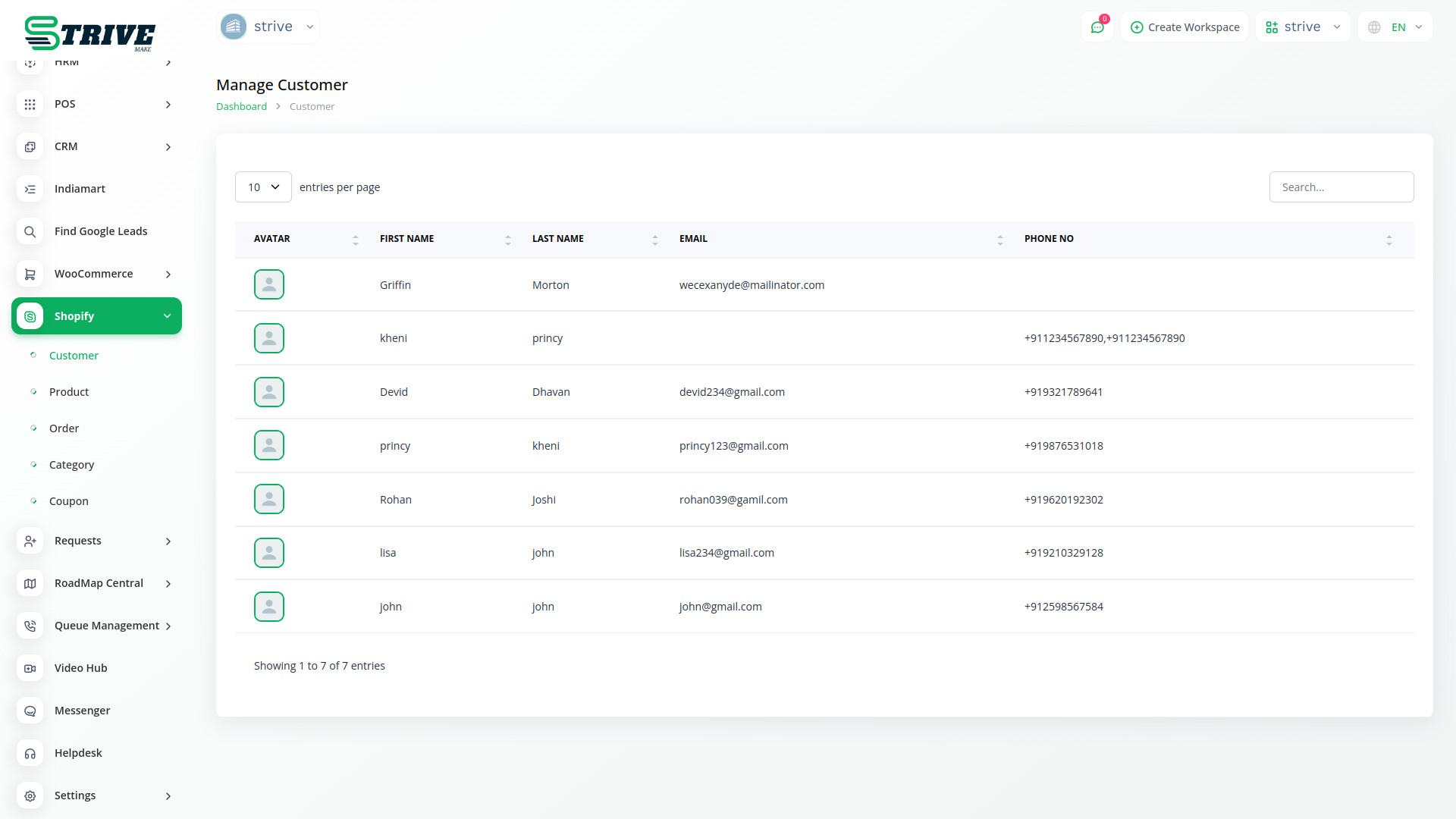The image size is (1456, 819).
Task: Open the EN language dropdown
Action: (x=1396, y=27)
